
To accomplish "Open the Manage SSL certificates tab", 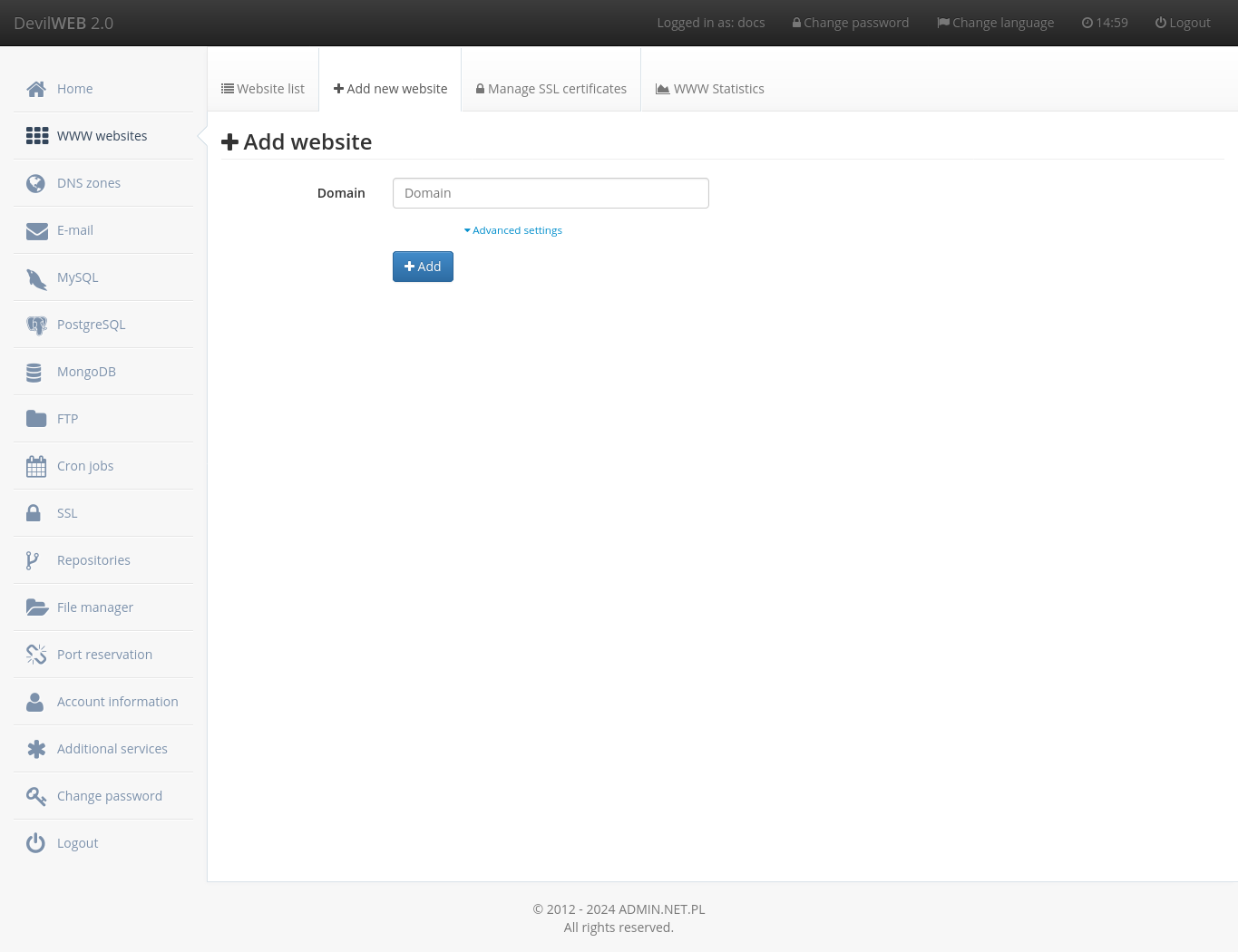I will pos(551,88).
